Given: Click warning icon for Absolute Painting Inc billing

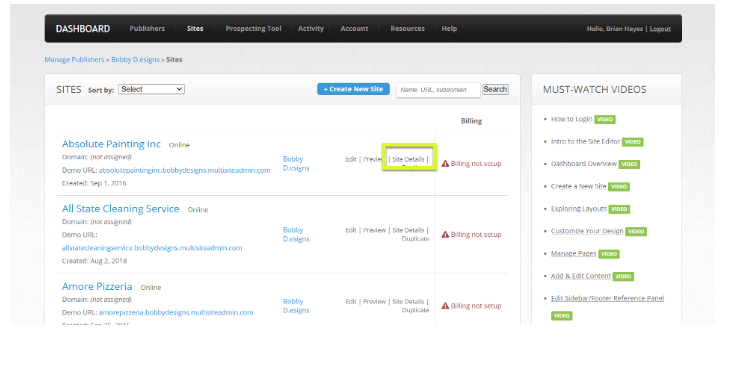Looking at the screenshot, I should [x=445, y=163].
